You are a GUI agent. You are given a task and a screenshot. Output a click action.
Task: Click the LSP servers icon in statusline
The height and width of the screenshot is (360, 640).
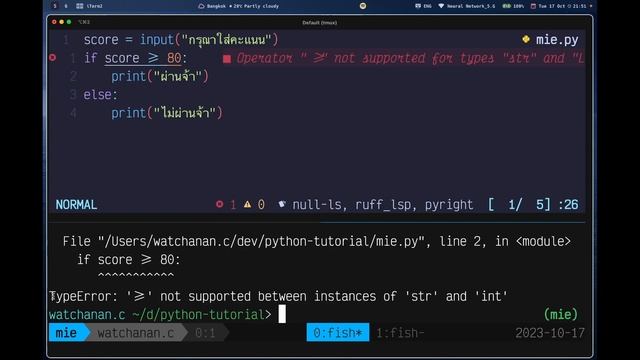coord(282,204)
